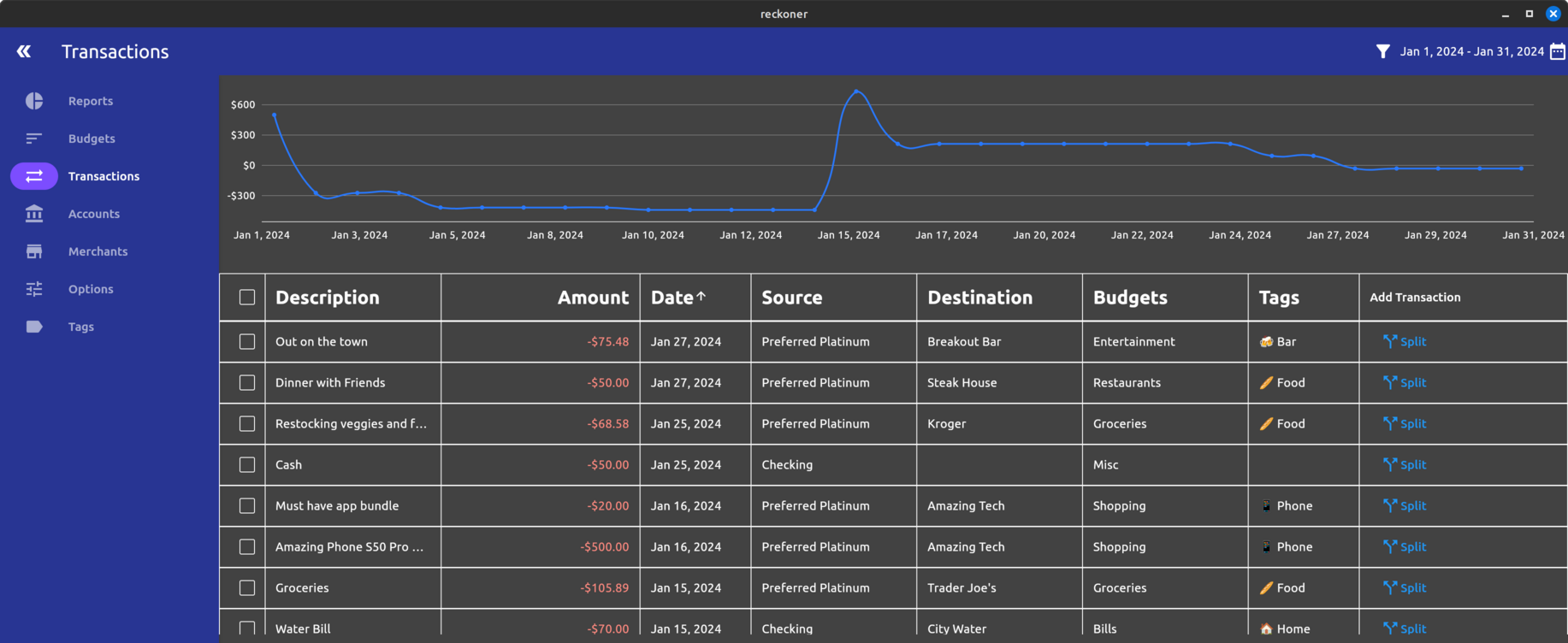The image size is (1568, 643).
Task: Check the Restocking veggies row
Action: coord(247,423)
